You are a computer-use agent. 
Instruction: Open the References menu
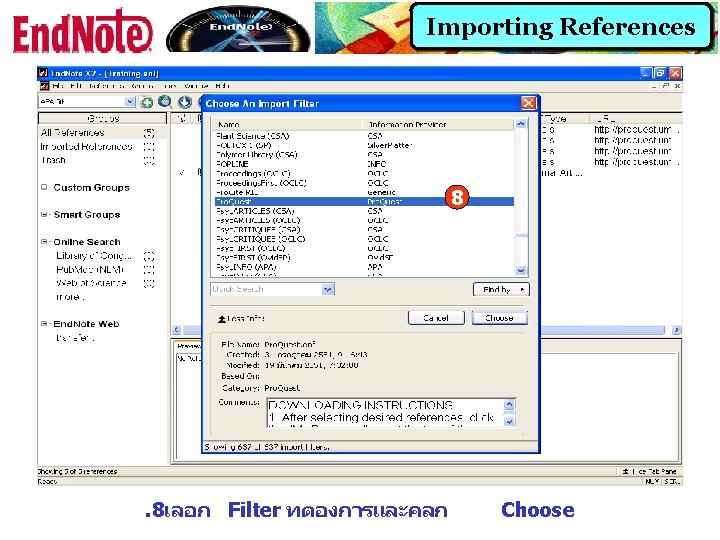(x=107, y=86)
